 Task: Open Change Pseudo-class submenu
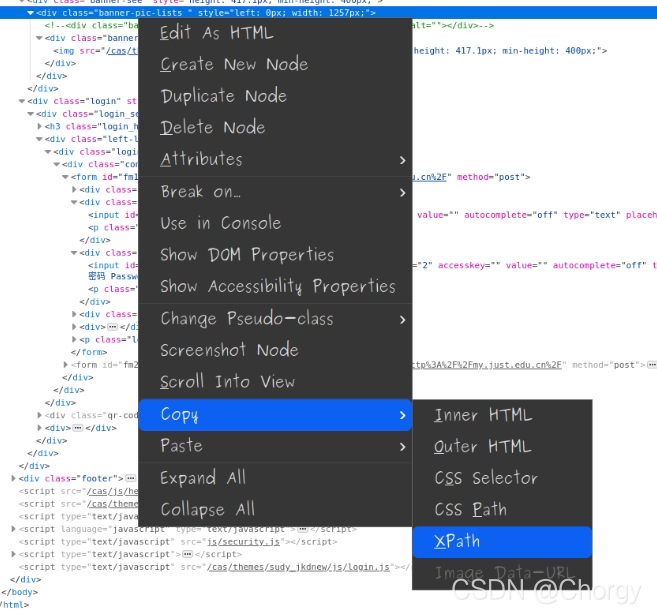point(275,319)
